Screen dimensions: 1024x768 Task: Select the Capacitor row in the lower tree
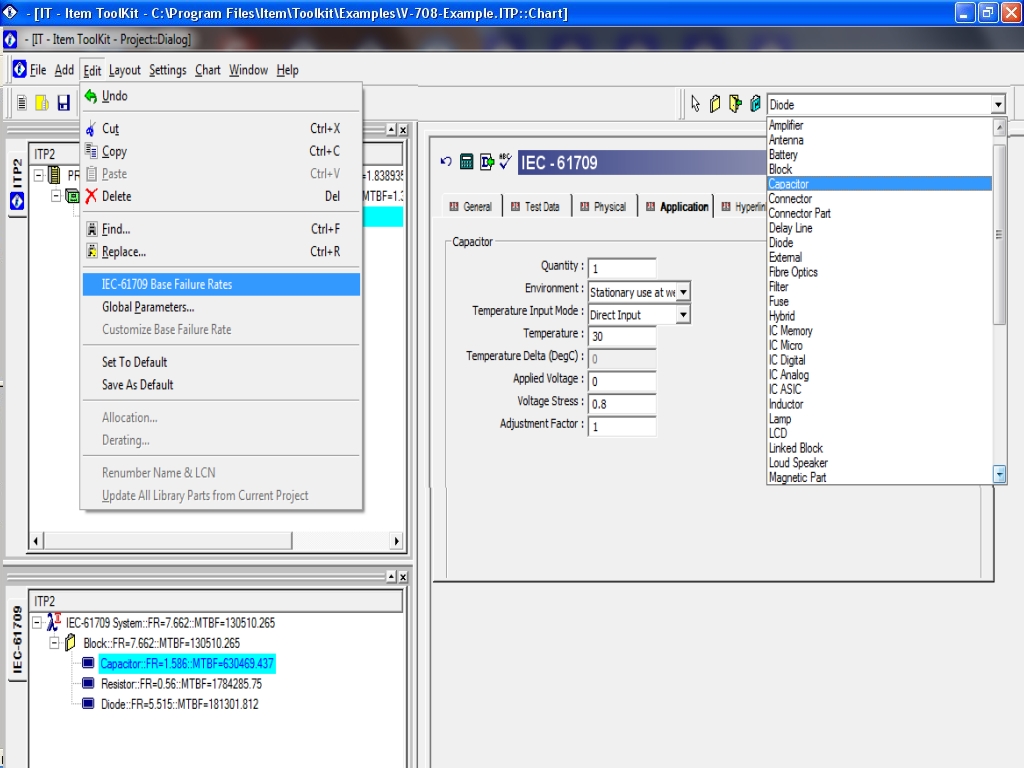(x=187, y=664)
